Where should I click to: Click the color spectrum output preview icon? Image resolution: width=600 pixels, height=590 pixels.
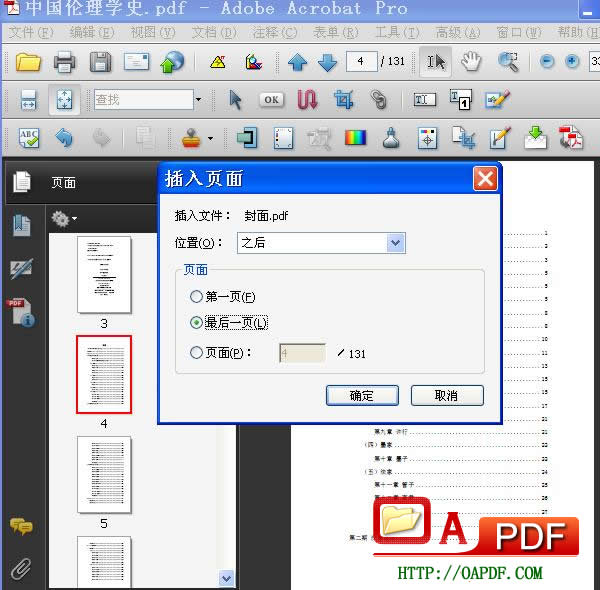[x=355, y=138]
